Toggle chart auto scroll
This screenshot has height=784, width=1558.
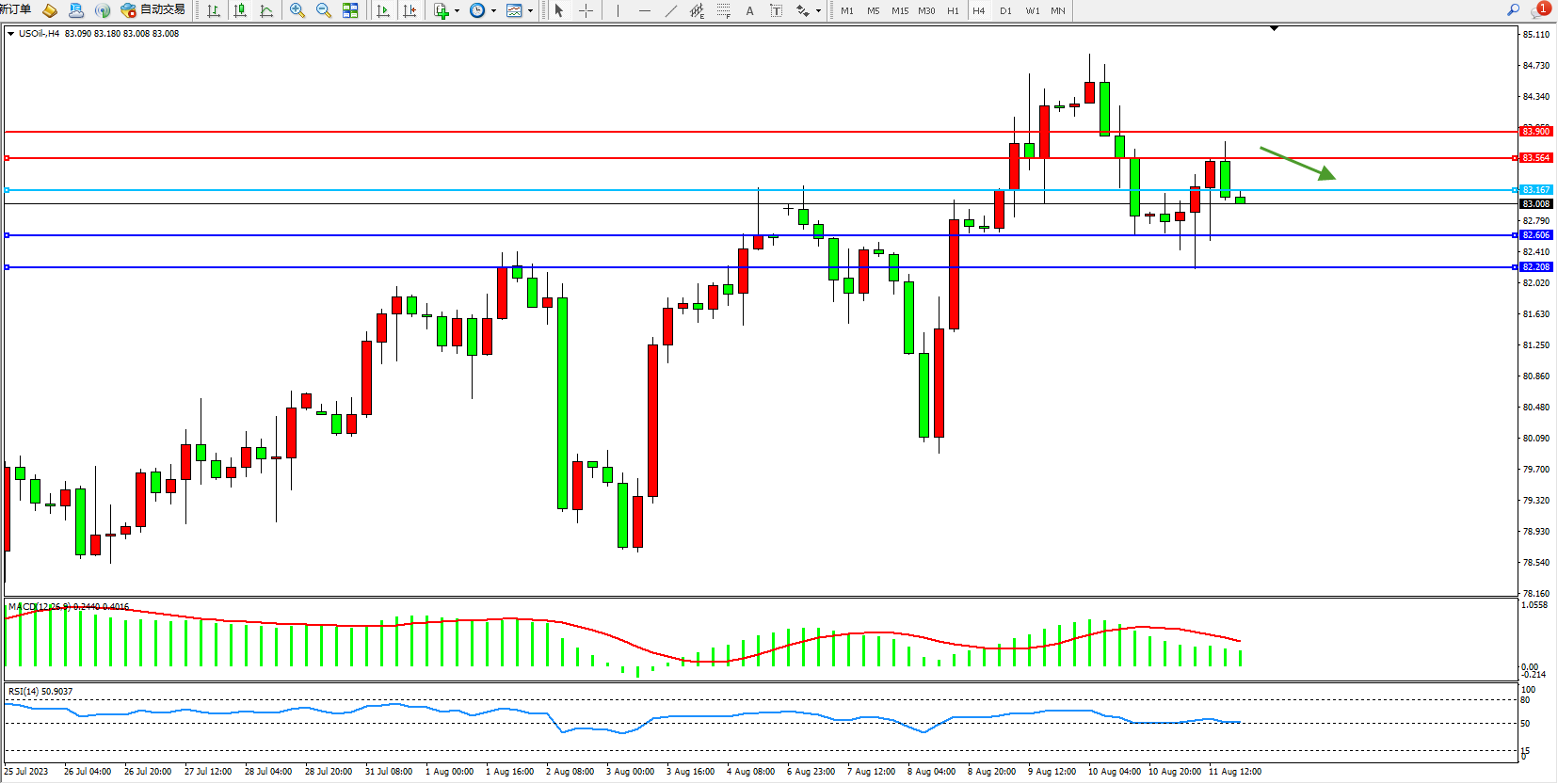383,10
